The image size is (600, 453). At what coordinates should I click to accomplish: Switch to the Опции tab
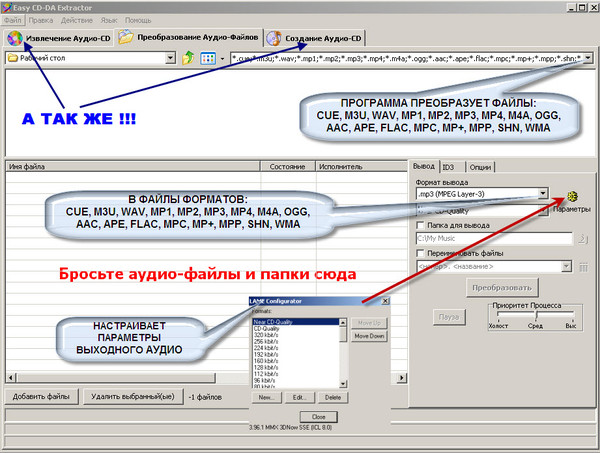pyautogui.click(x=480, y=167)
